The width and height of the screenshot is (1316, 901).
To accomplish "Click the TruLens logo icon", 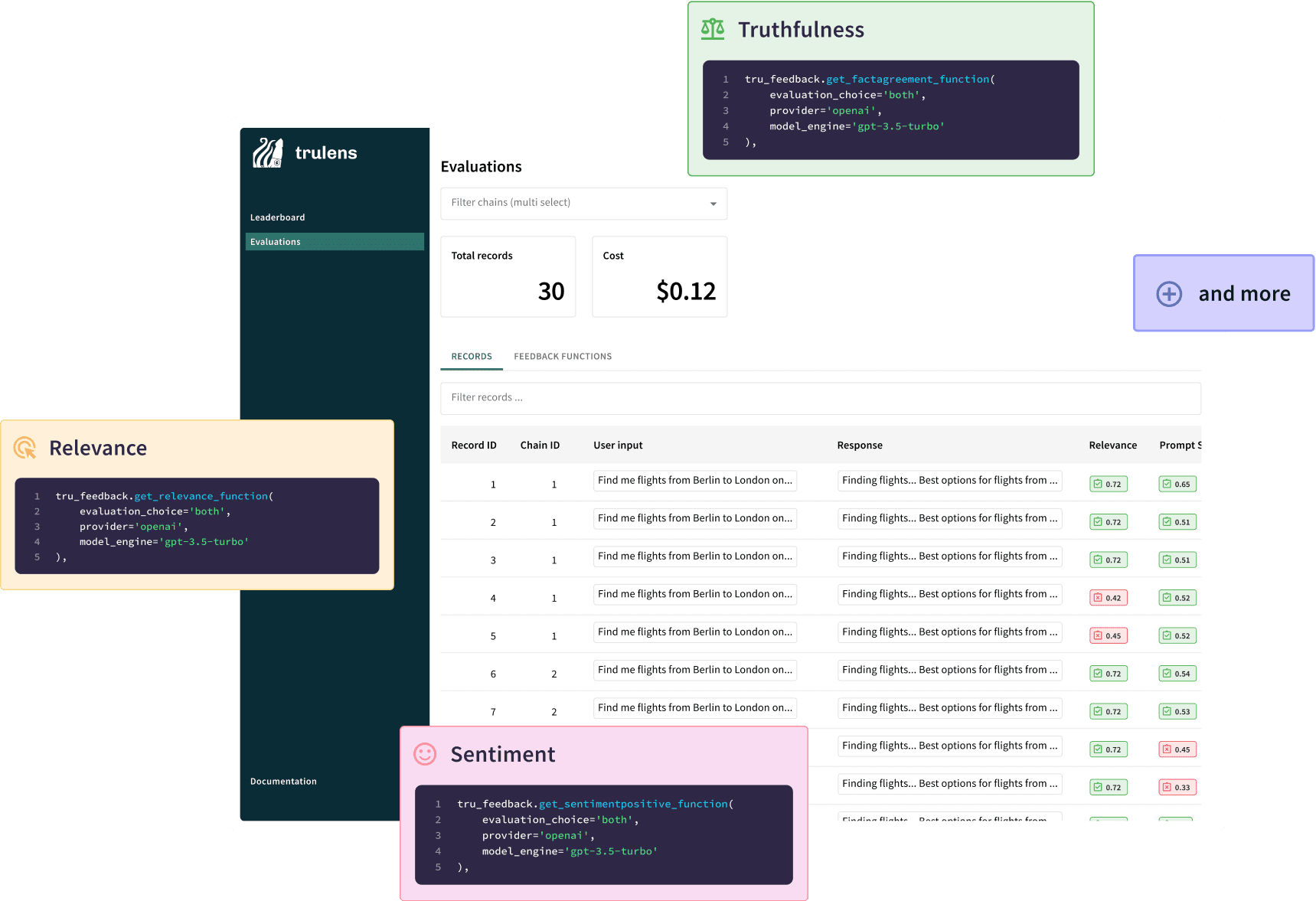I will pyautogui.click(x=268, y=153).
